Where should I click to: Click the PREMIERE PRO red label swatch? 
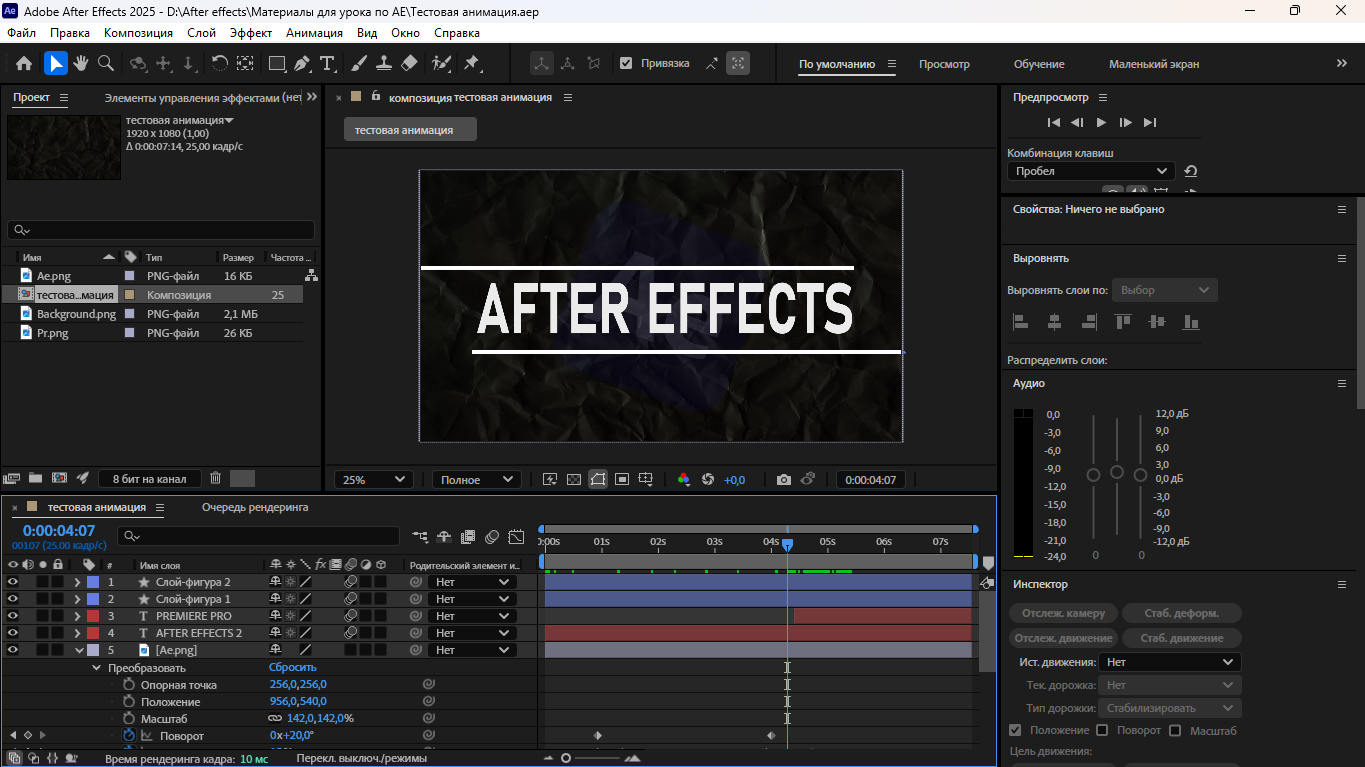[93, 616]
